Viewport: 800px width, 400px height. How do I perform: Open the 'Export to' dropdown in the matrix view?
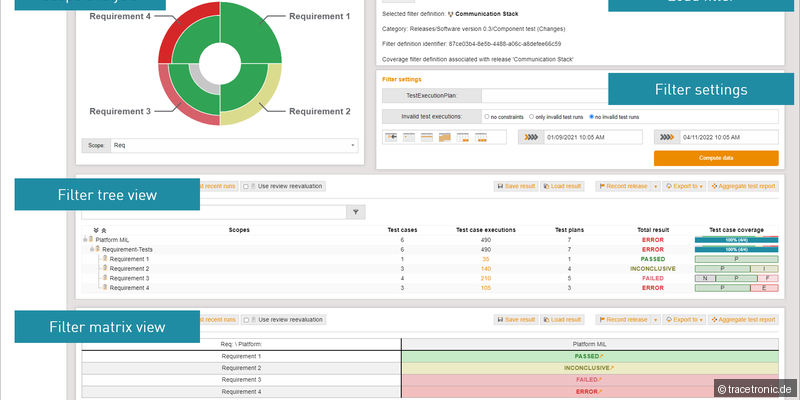point(686,320)
